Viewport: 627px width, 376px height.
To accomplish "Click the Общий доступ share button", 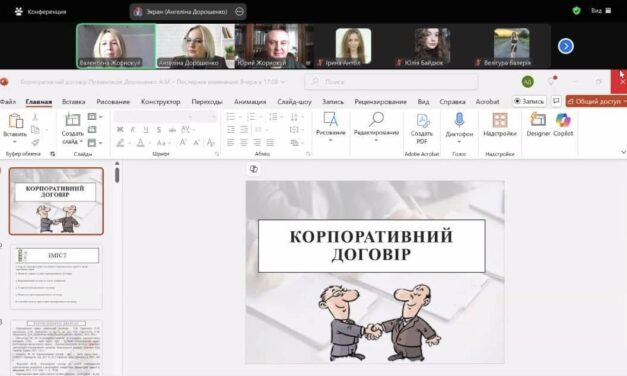I will click(597, 102).
